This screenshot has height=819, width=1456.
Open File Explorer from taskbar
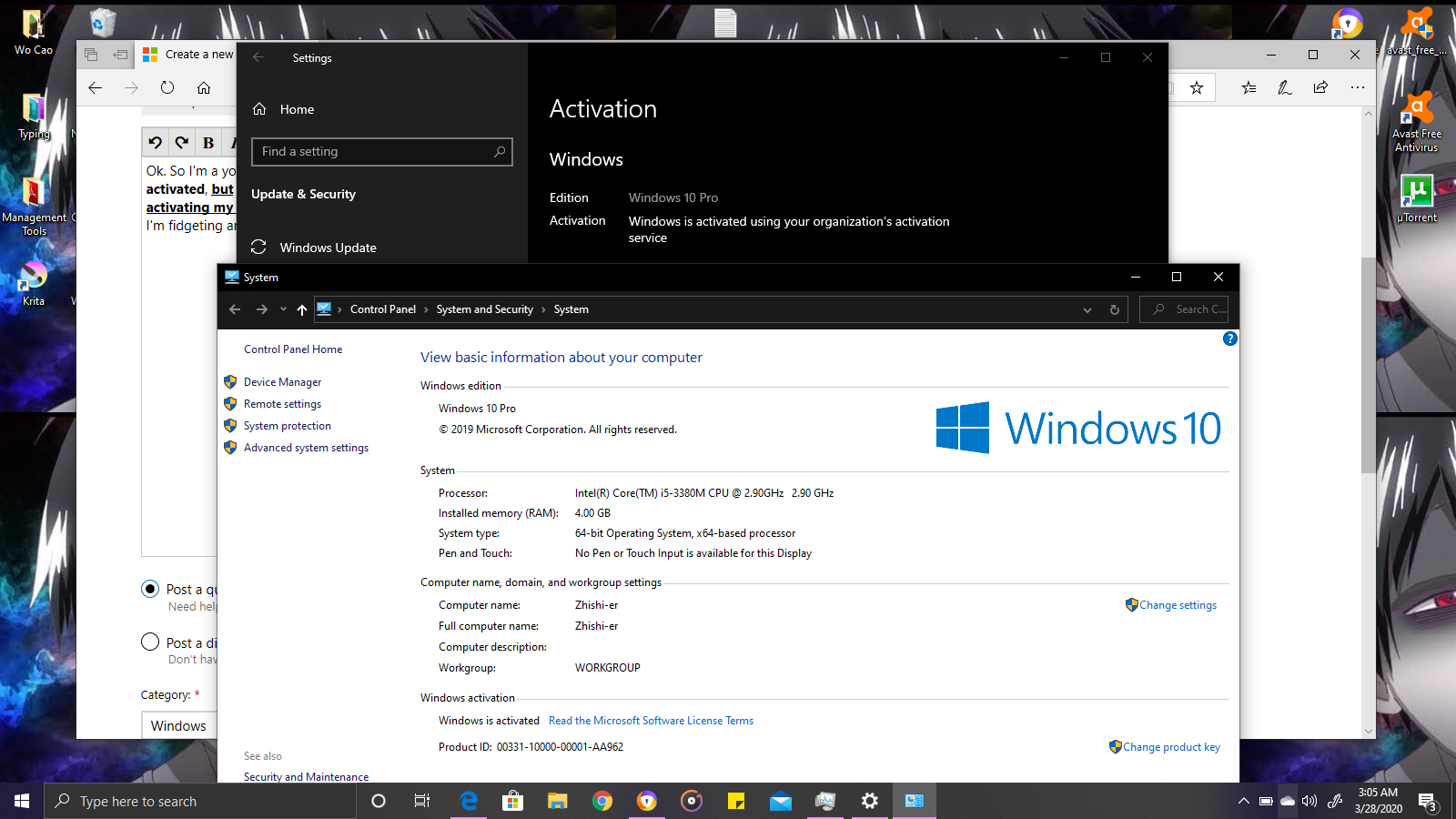point(558,801)
